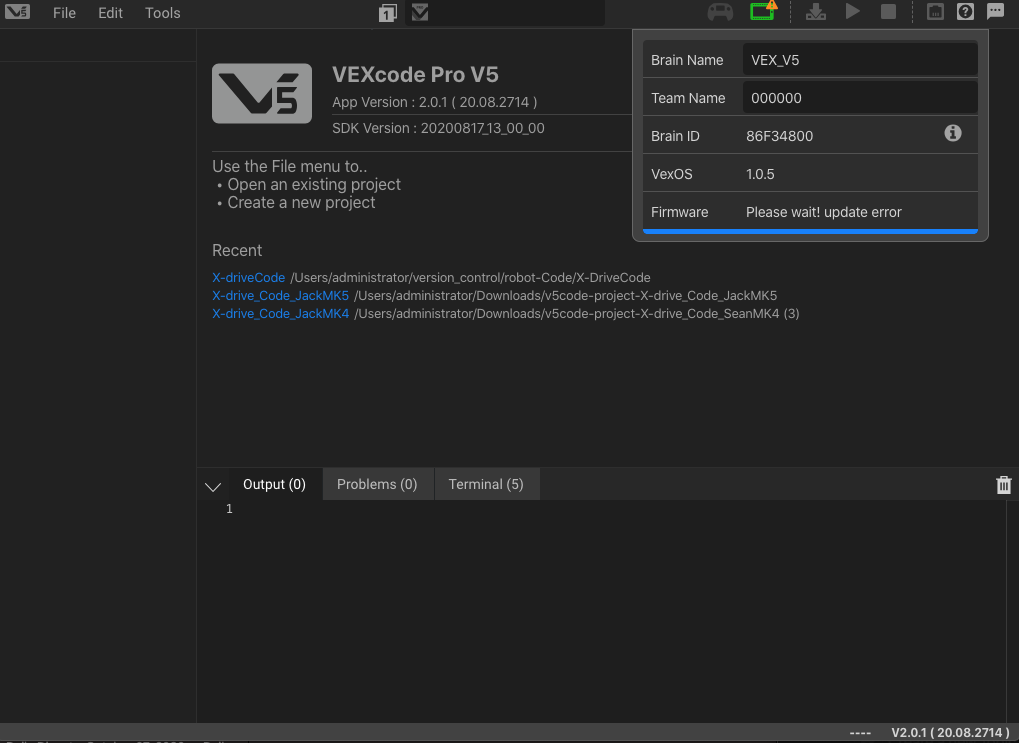The image size is (1019, 743).
Task: Click the Download to brain icon
Action: tap(816, 12)
